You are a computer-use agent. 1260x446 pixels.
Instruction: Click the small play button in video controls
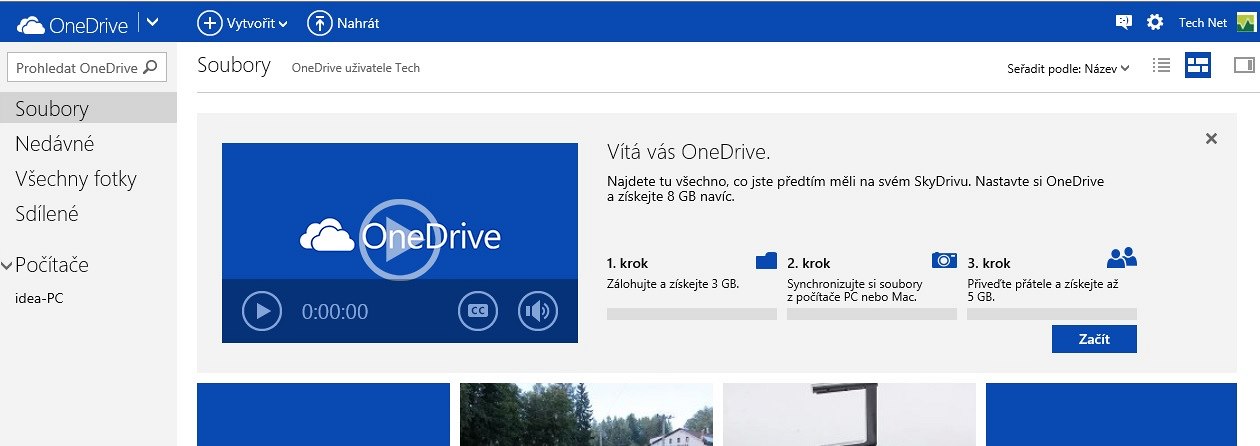pyautogui.click(x=262, y=311)
